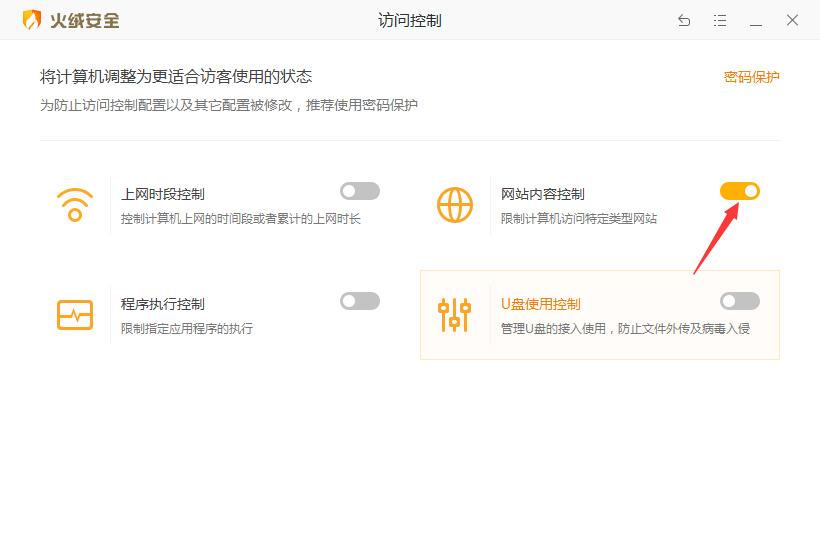Enable the 程序执行控制 toggle
The image size is (820, 540).
(360, 301)
